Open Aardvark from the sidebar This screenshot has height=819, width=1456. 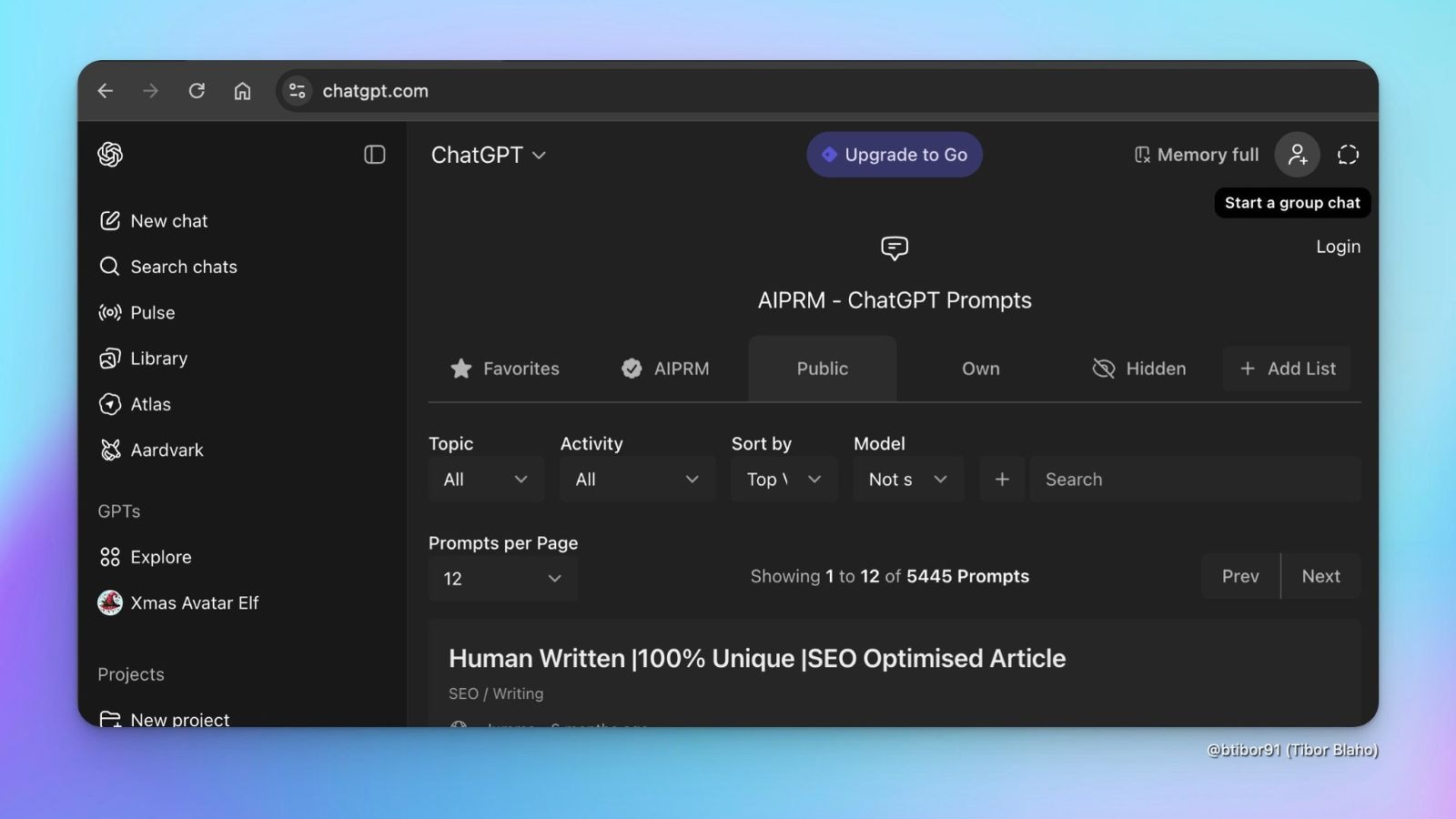tap(167, 450)
